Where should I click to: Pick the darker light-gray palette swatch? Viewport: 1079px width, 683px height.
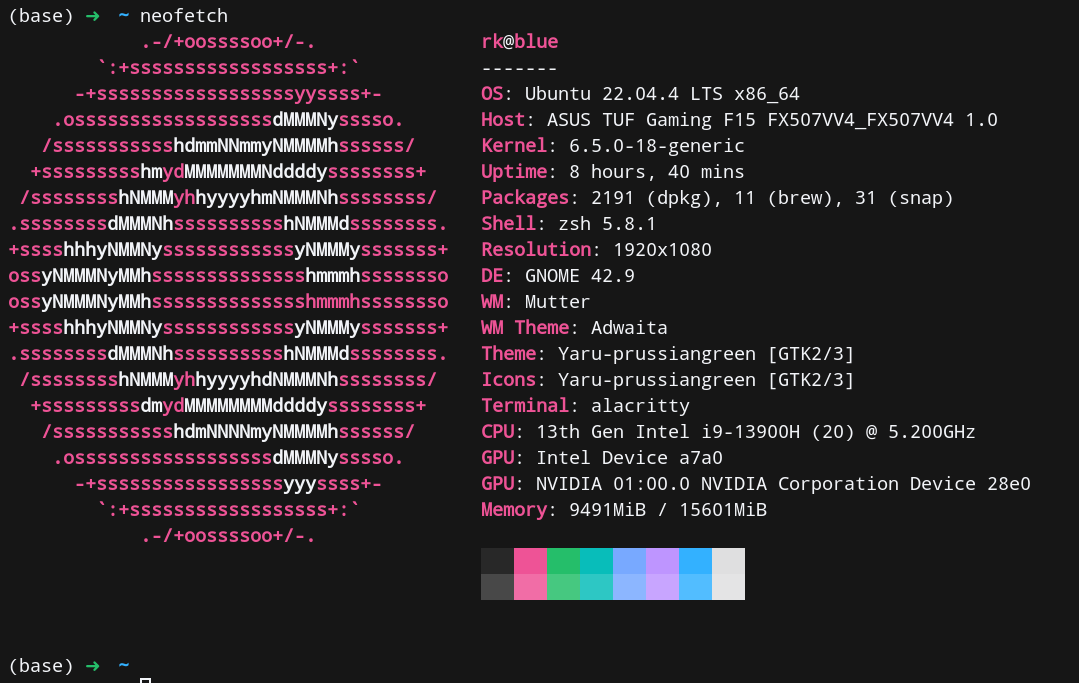point(729,561)
